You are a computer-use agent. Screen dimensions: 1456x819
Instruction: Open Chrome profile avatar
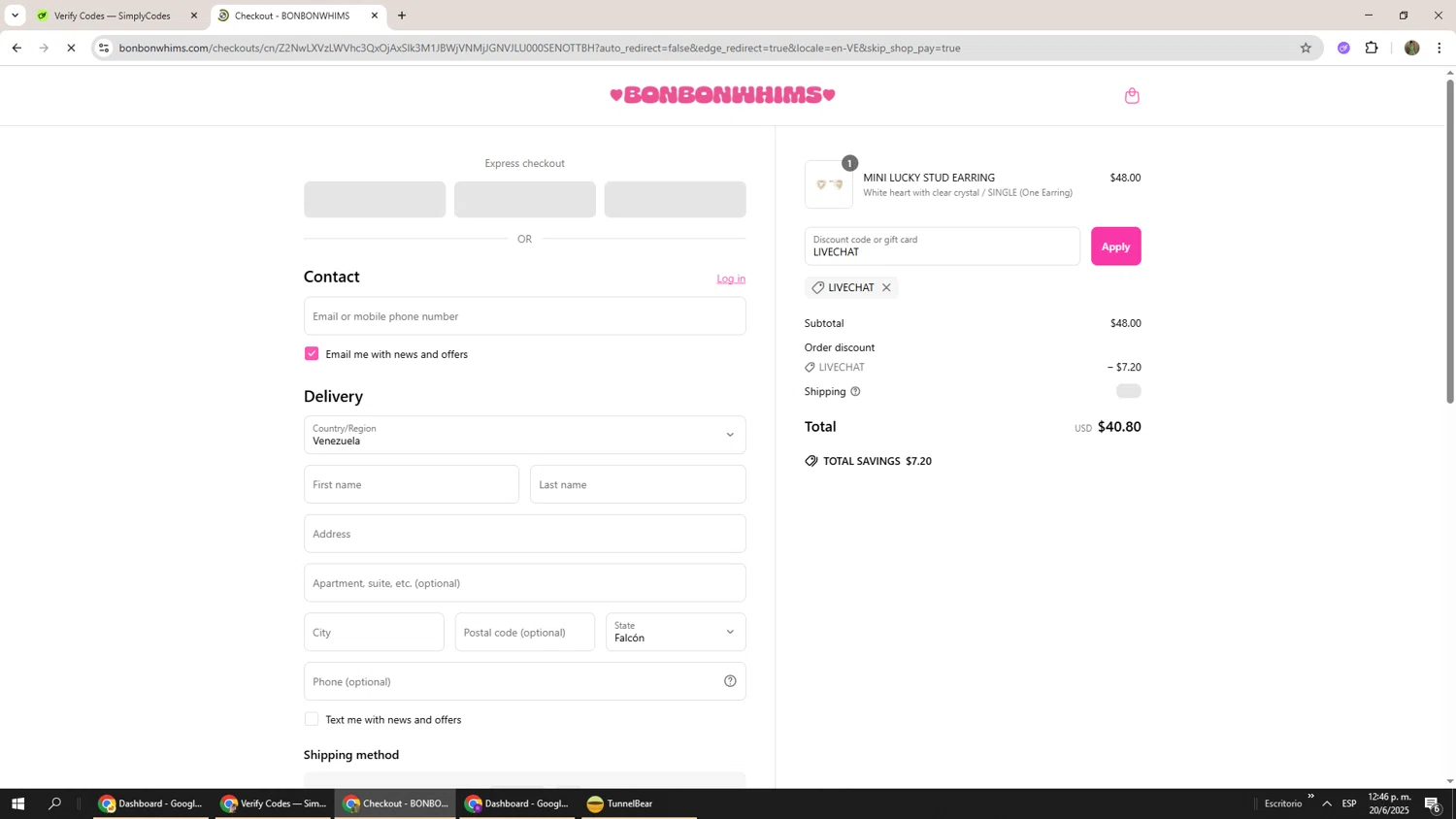point(1411,48)
